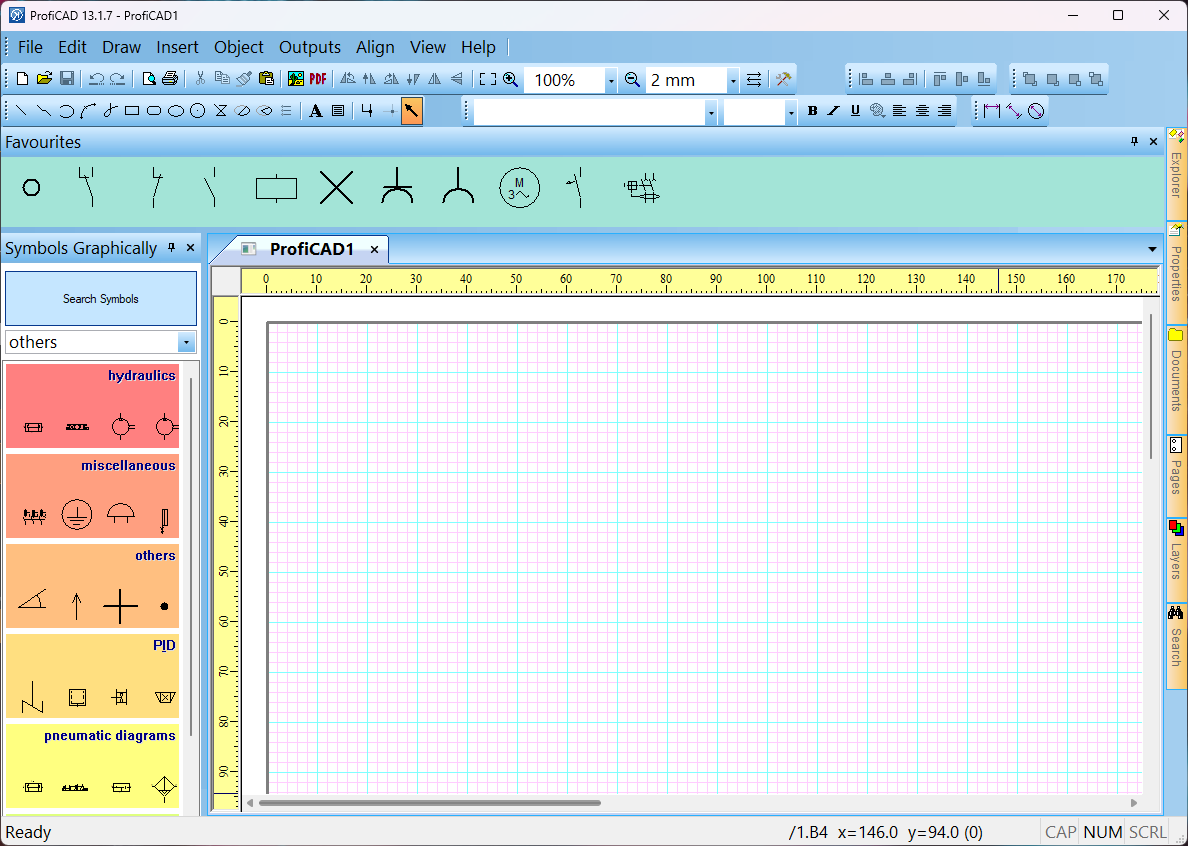Create a new document with the New icon

point(23,79)
